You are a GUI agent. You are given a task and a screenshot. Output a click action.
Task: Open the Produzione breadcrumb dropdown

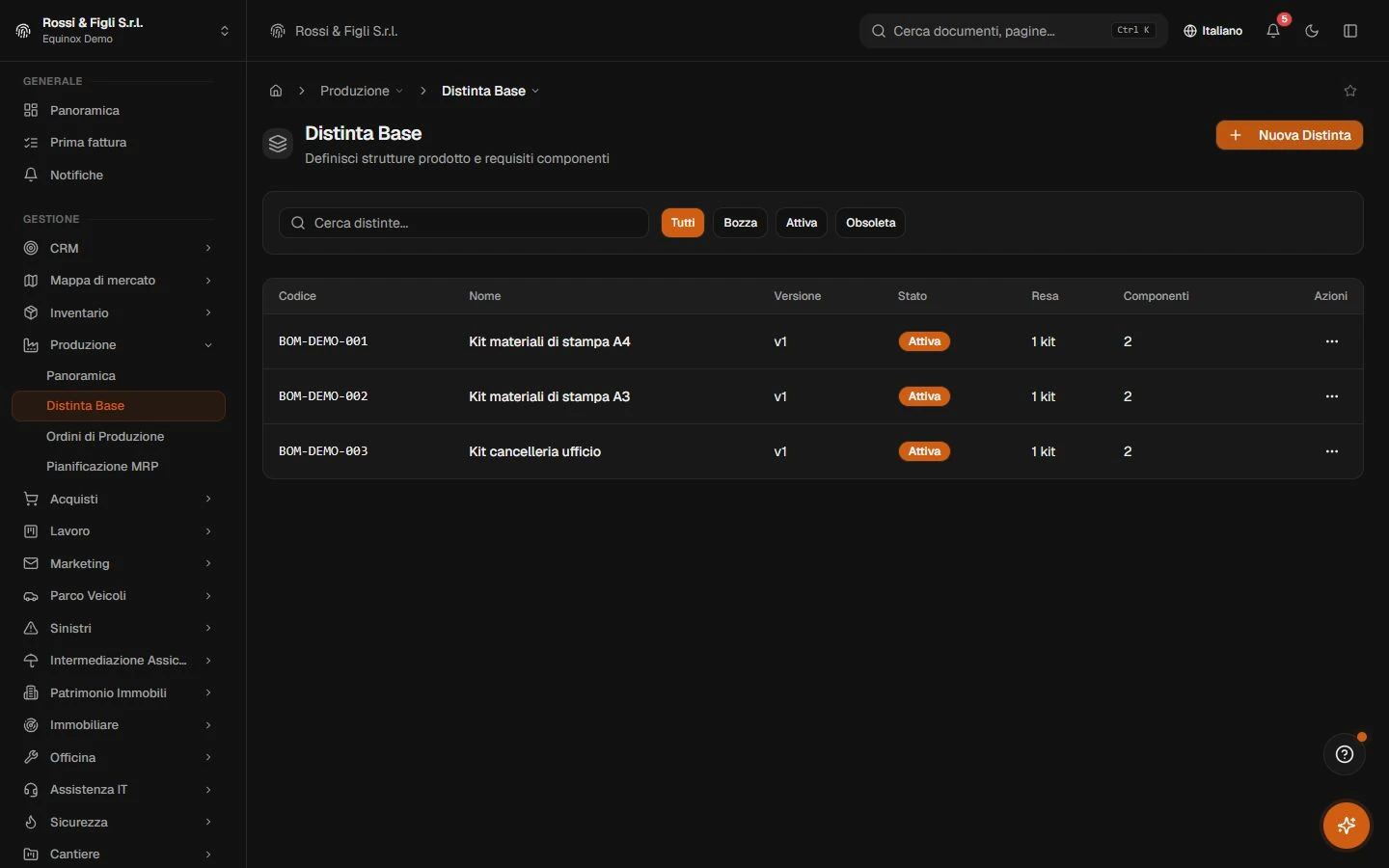click(362, 91)
